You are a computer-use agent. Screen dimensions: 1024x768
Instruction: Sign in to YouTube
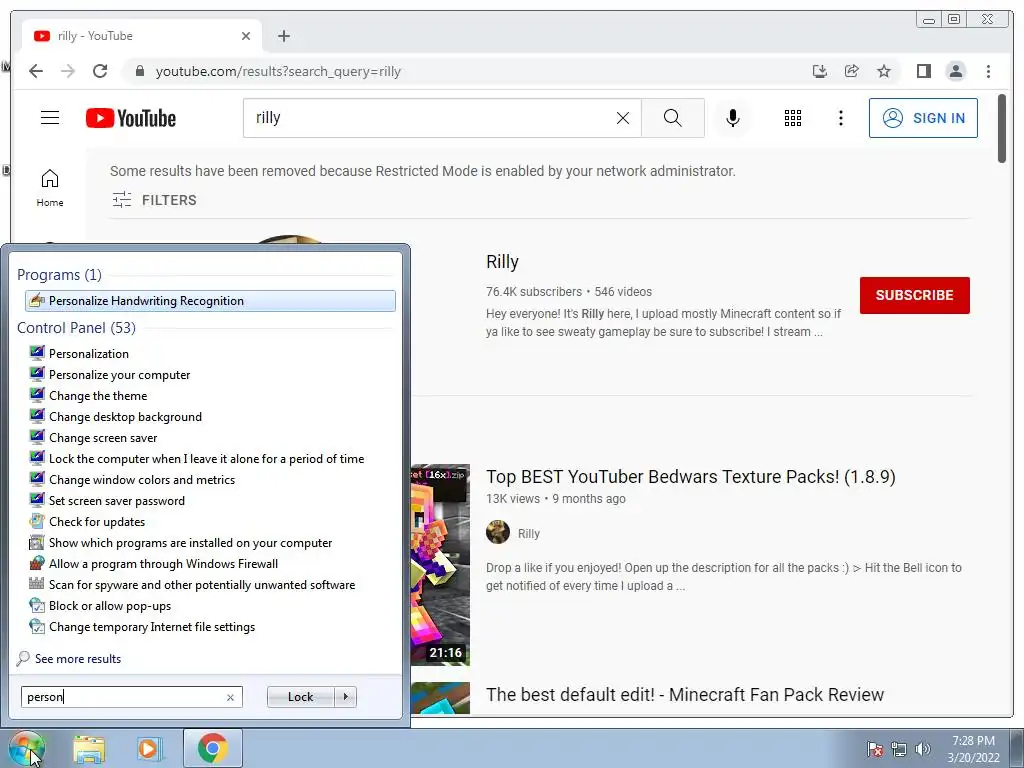point(923,118)
